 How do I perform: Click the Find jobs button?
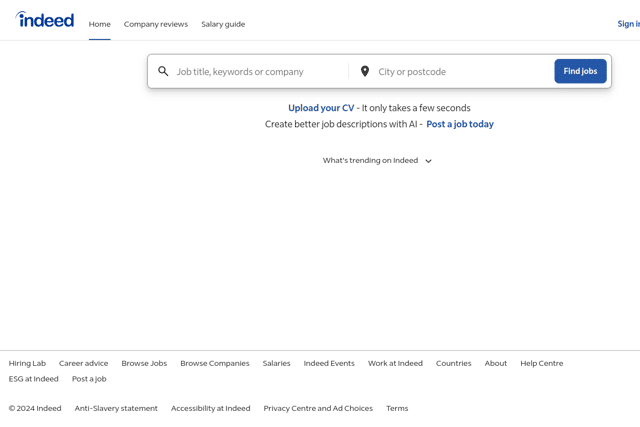[580, 71]
